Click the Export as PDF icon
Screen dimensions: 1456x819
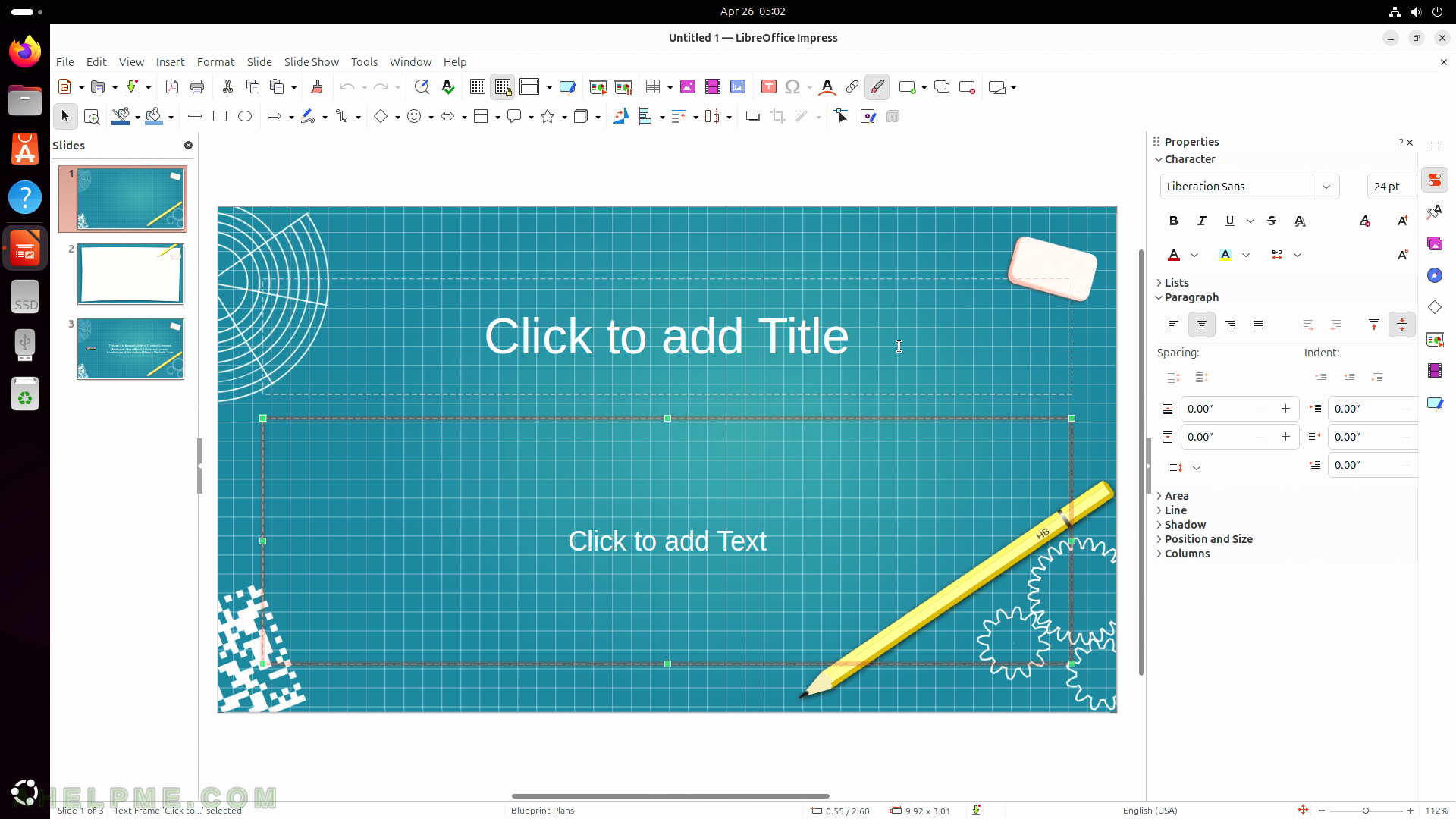pos(172,87)
